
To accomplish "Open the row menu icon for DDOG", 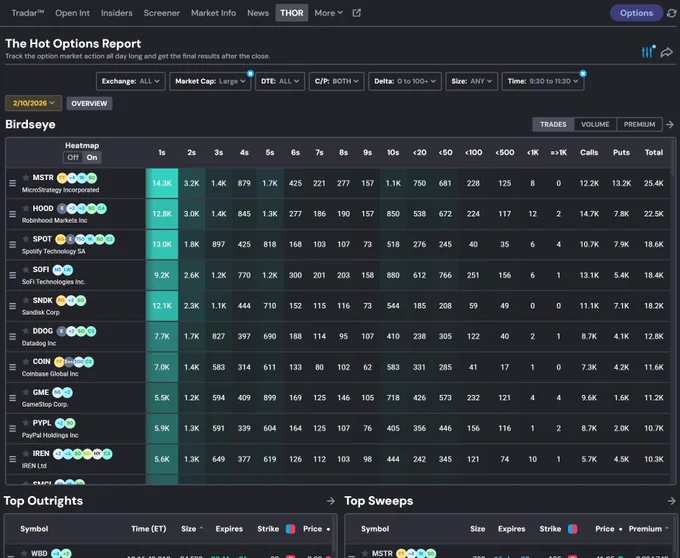I will (x=13, y=336).
